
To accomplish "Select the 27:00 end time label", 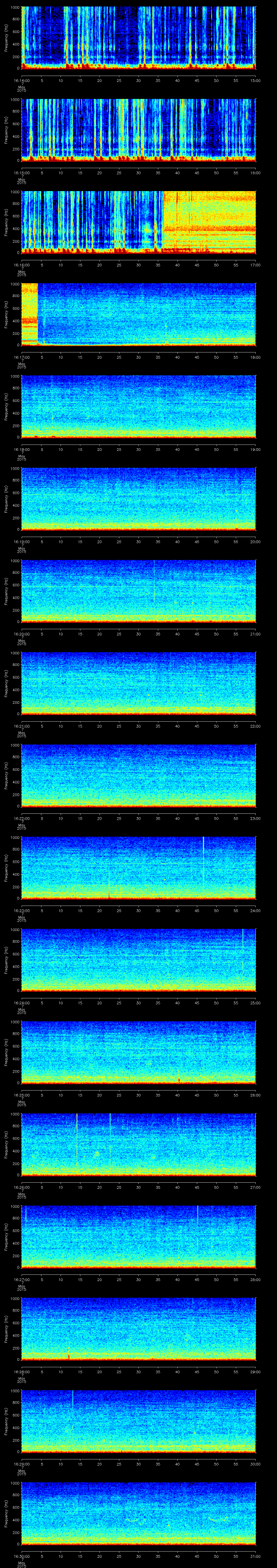I will (x=255, y=1187).
